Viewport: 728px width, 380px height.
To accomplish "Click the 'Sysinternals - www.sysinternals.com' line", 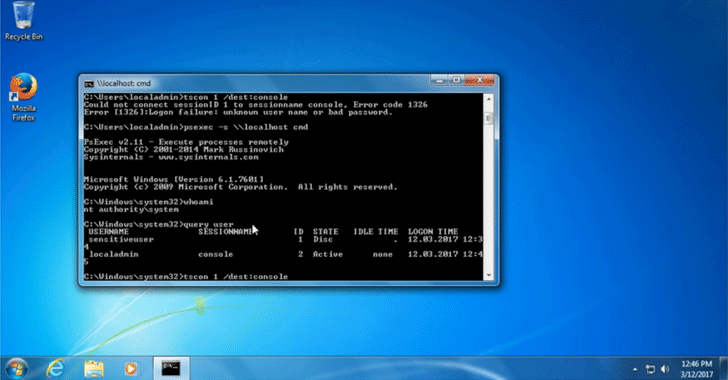I will coord(171,157).
